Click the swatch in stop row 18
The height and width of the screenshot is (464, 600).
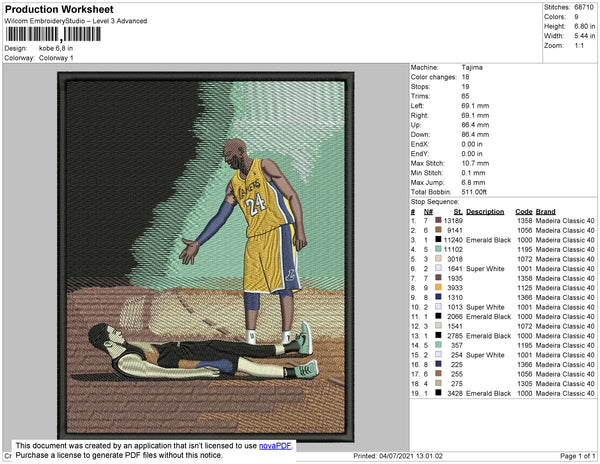coord(439,383)
